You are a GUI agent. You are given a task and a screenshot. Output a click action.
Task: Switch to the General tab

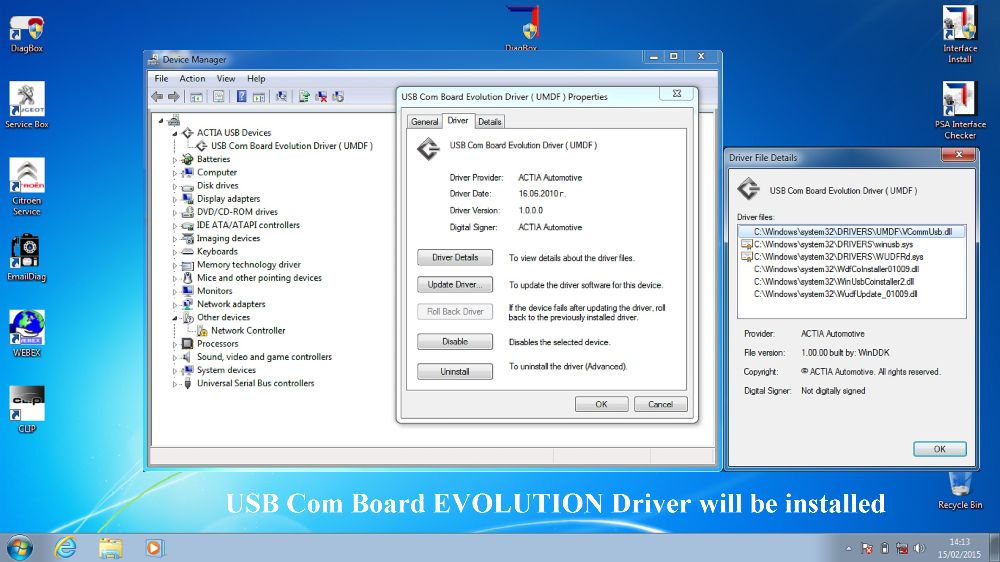pyautogui.click(x=424, y=122)
